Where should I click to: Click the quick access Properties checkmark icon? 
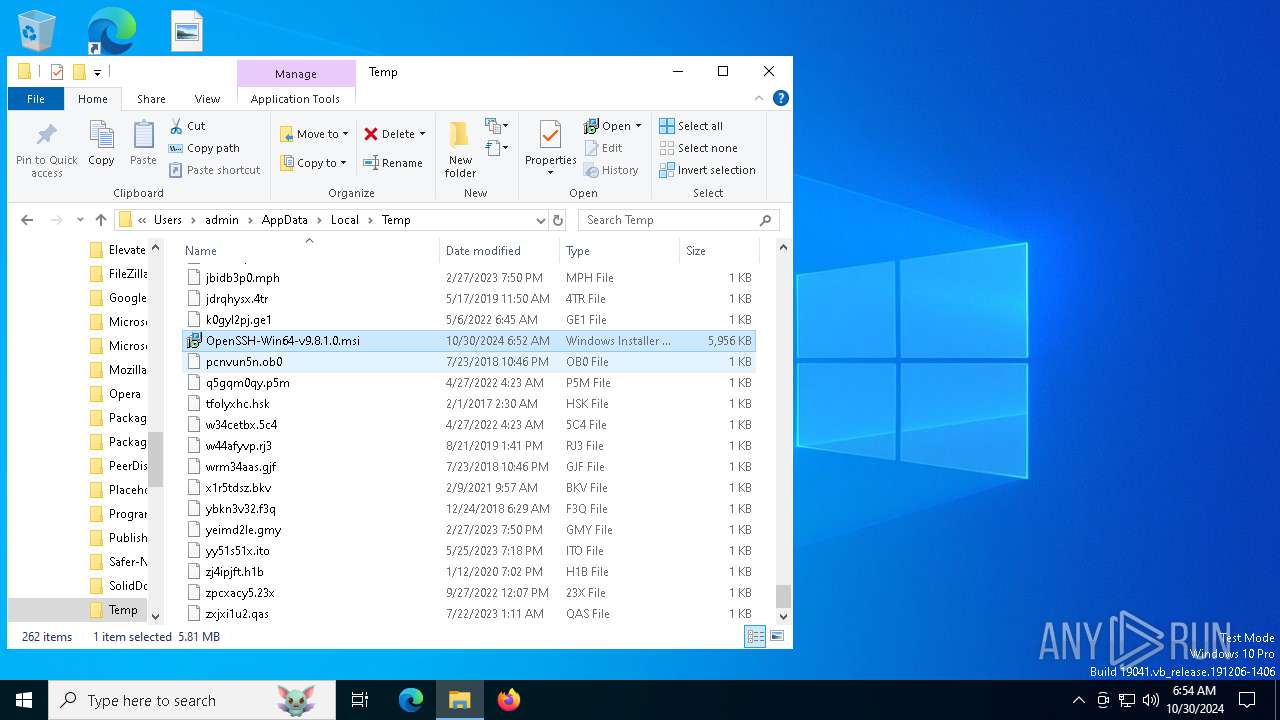coord(57,72)
